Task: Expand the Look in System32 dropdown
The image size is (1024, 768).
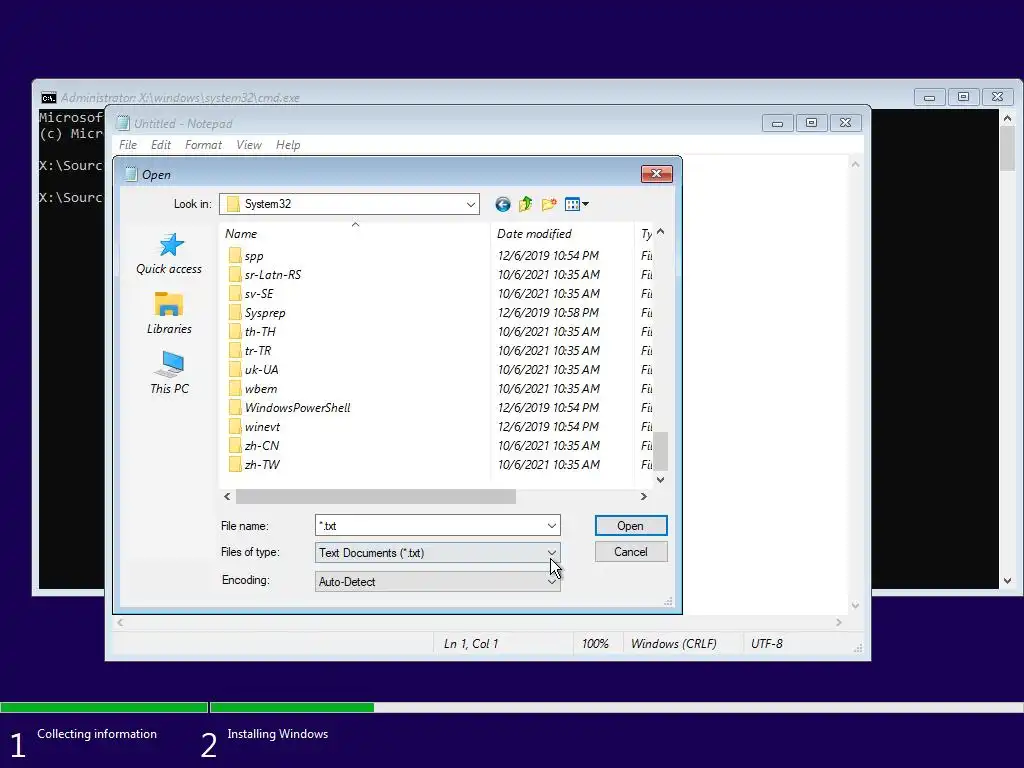Action: coord(471,204)
